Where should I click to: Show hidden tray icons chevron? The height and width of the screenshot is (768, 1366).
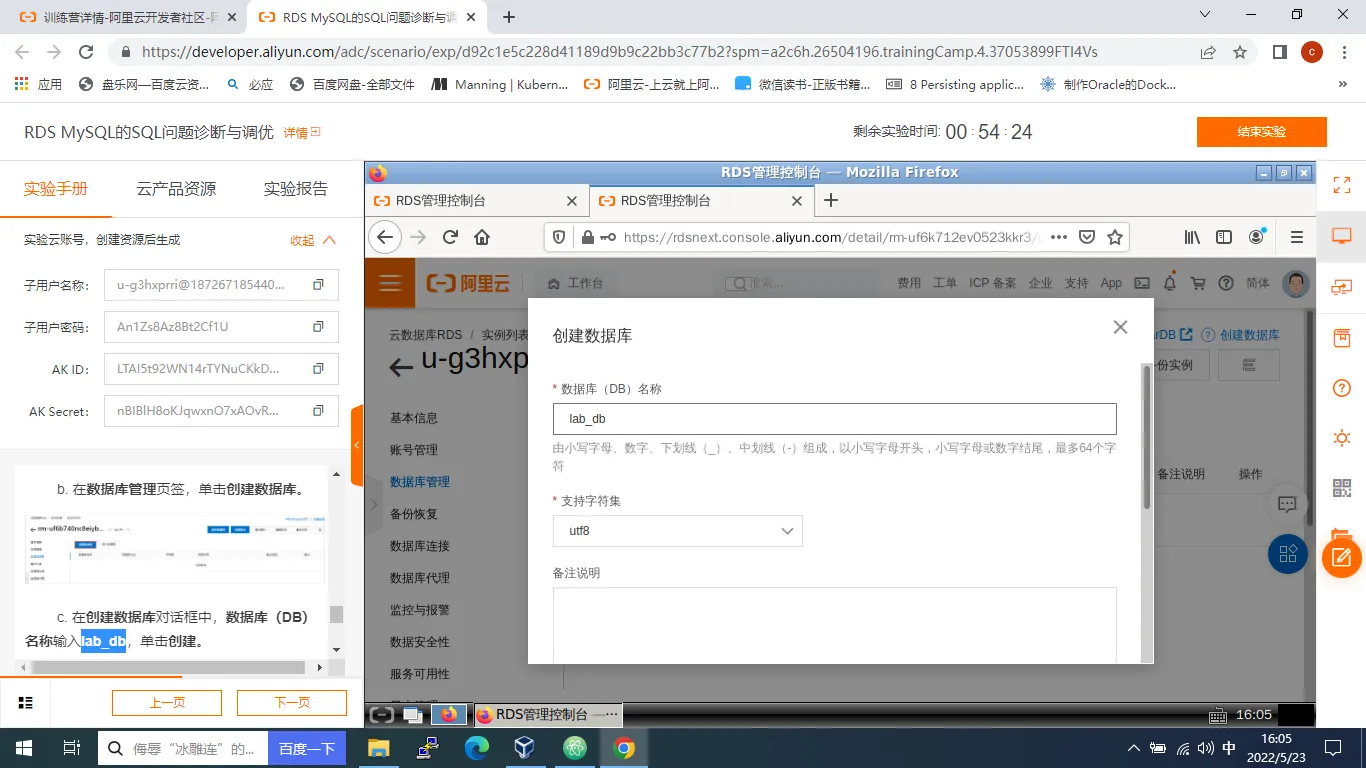[1133, 748]
